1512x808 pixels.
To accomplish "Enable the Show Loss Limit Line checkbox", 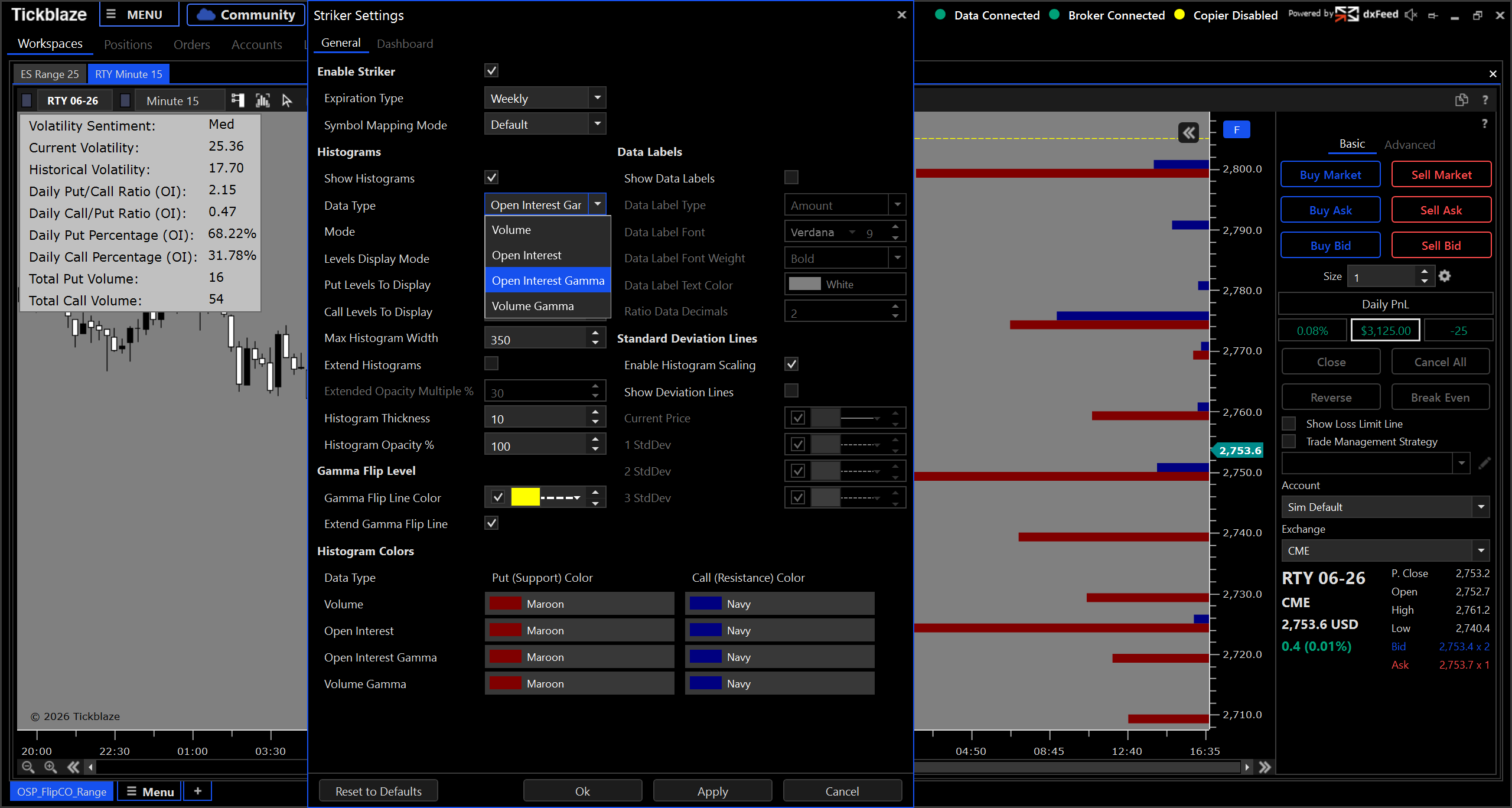I will 1289,423.
